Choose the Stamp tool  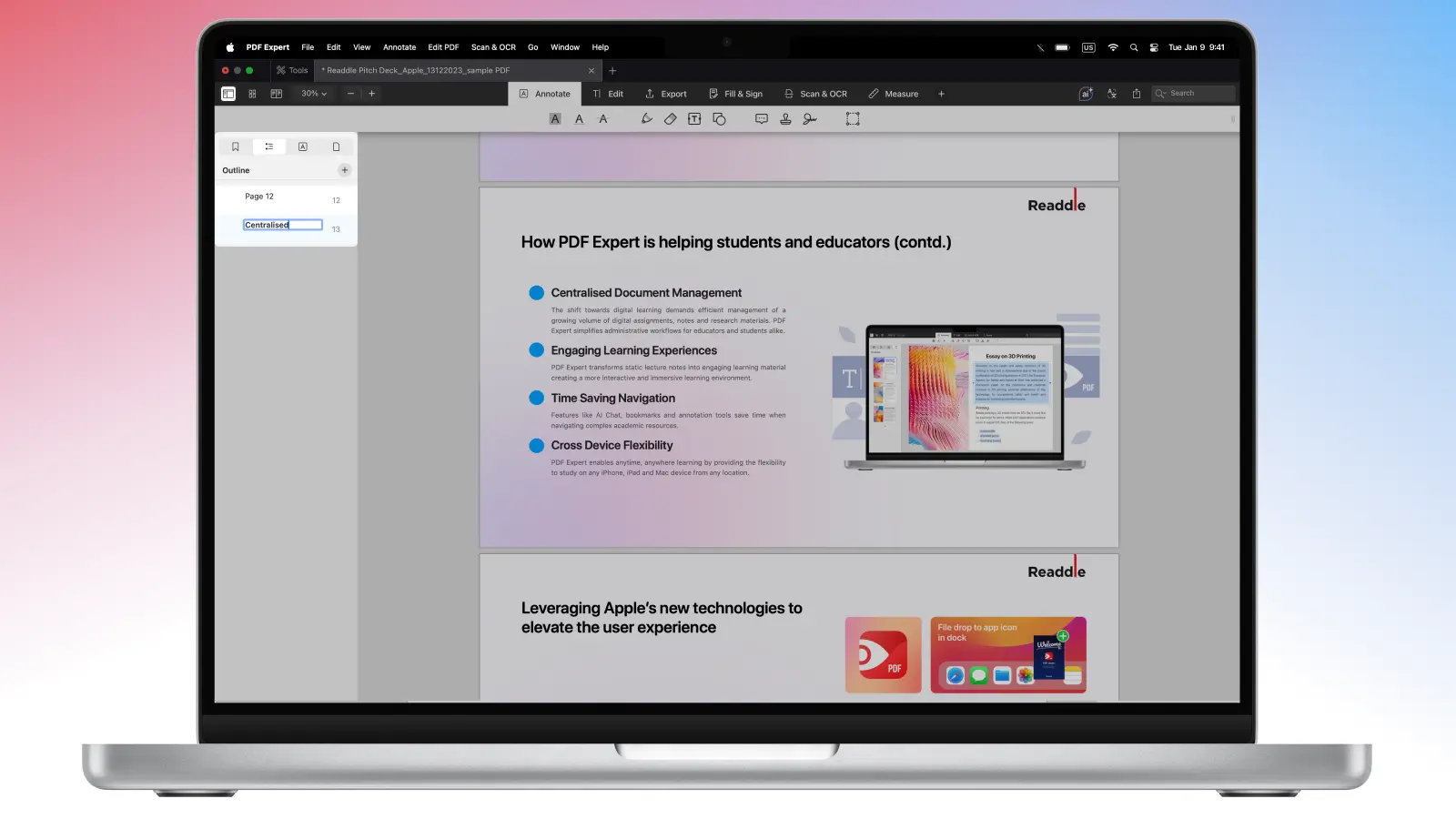coord(785,119)
